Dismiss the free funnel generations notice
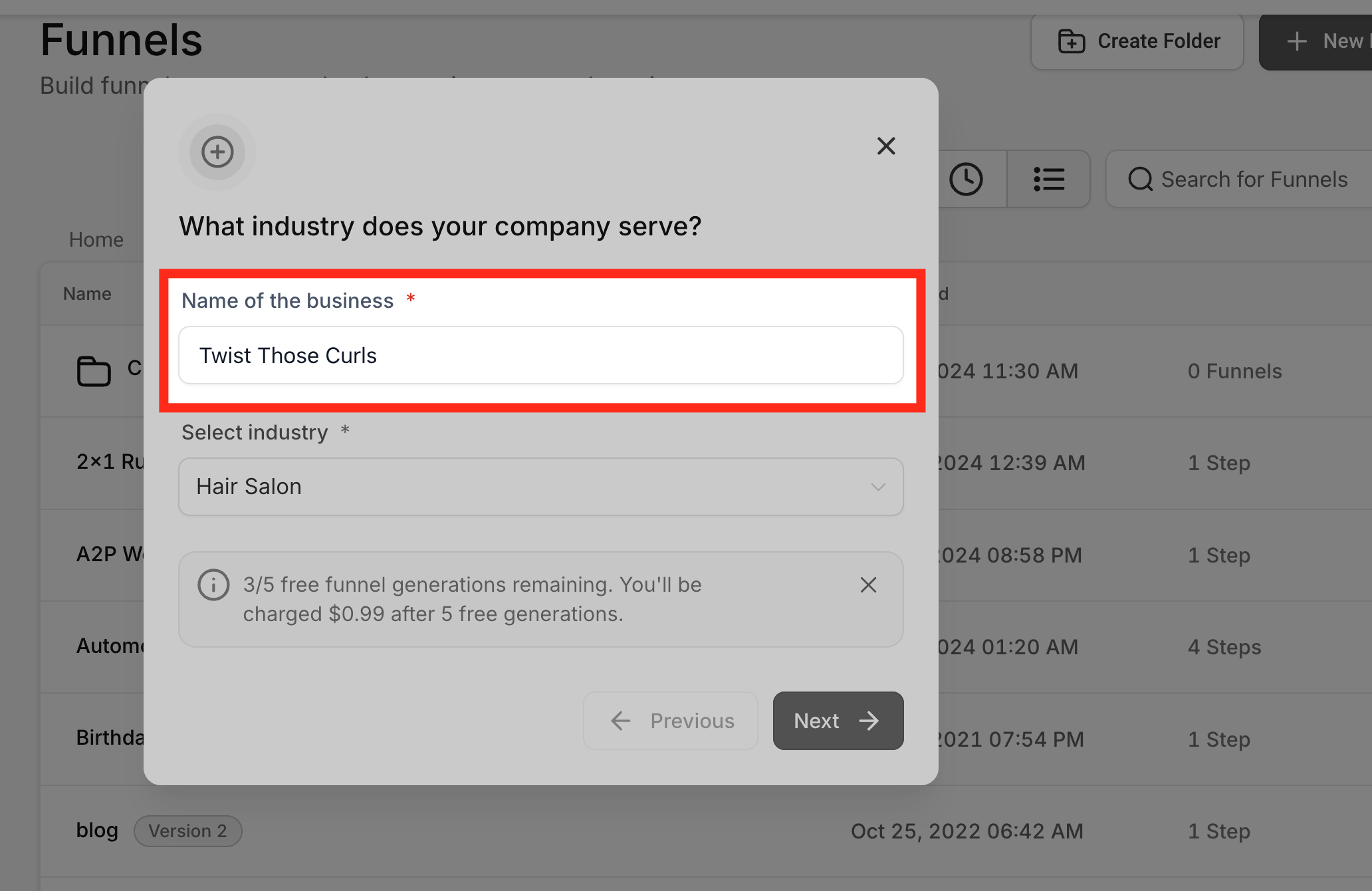The height and width of the screenshot is (891, 1372). (x=868, y=585)
